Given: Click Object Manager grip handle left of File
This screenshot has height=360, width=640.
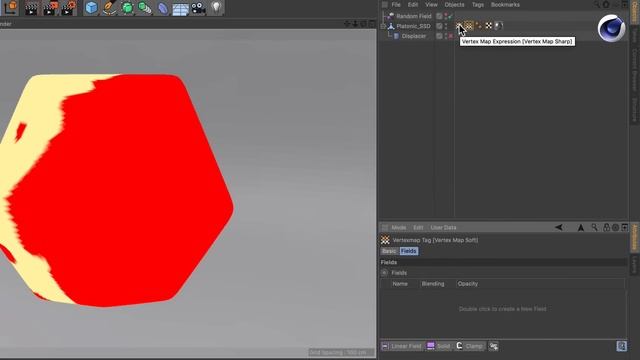Looking at the screenshot, I should click(384, 4).
